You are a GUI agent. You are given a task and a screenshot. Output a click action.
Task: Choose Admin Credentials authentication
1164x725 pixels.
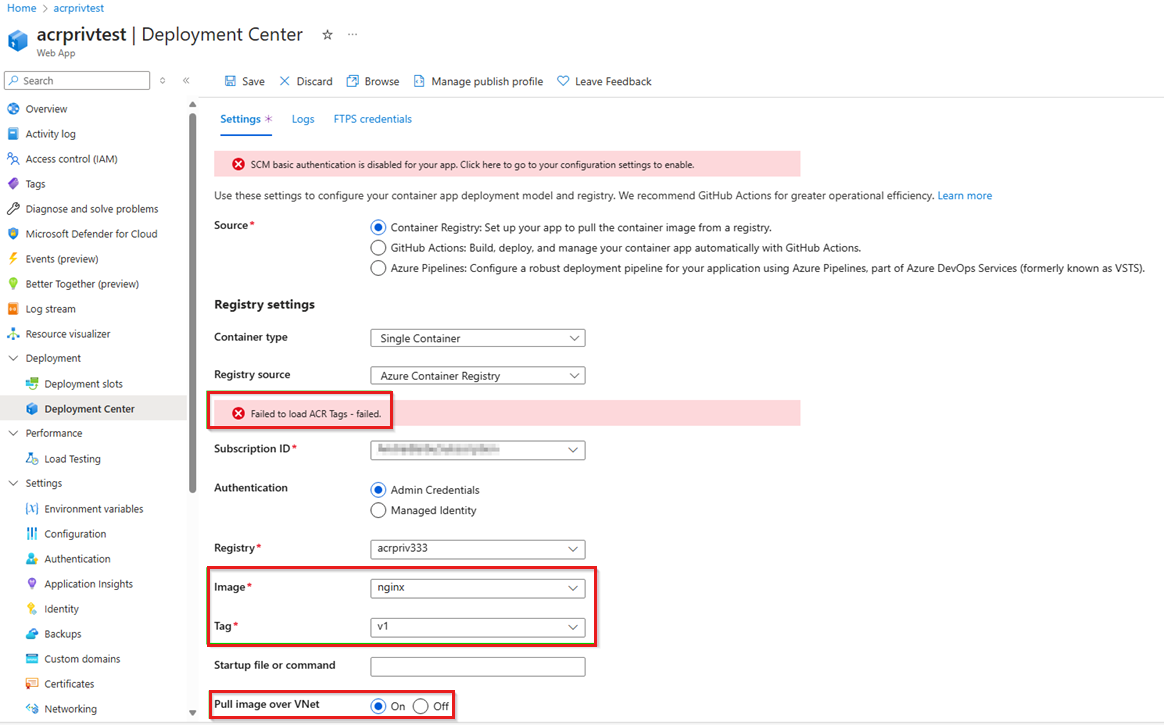[x=379, y=490]
